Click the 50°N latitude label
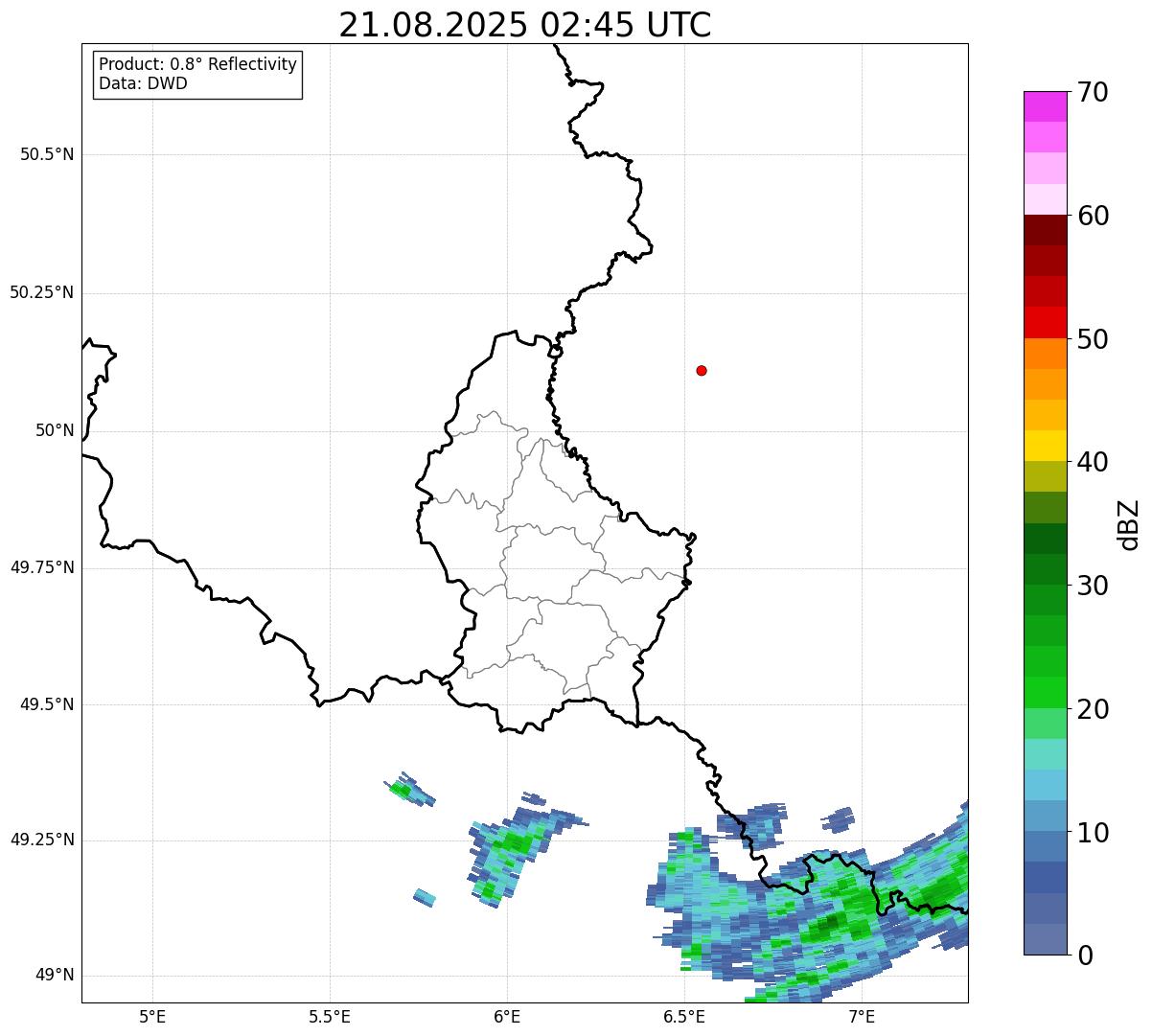The width and height of the screenshot is (1152, 1036). coord(55,430)
